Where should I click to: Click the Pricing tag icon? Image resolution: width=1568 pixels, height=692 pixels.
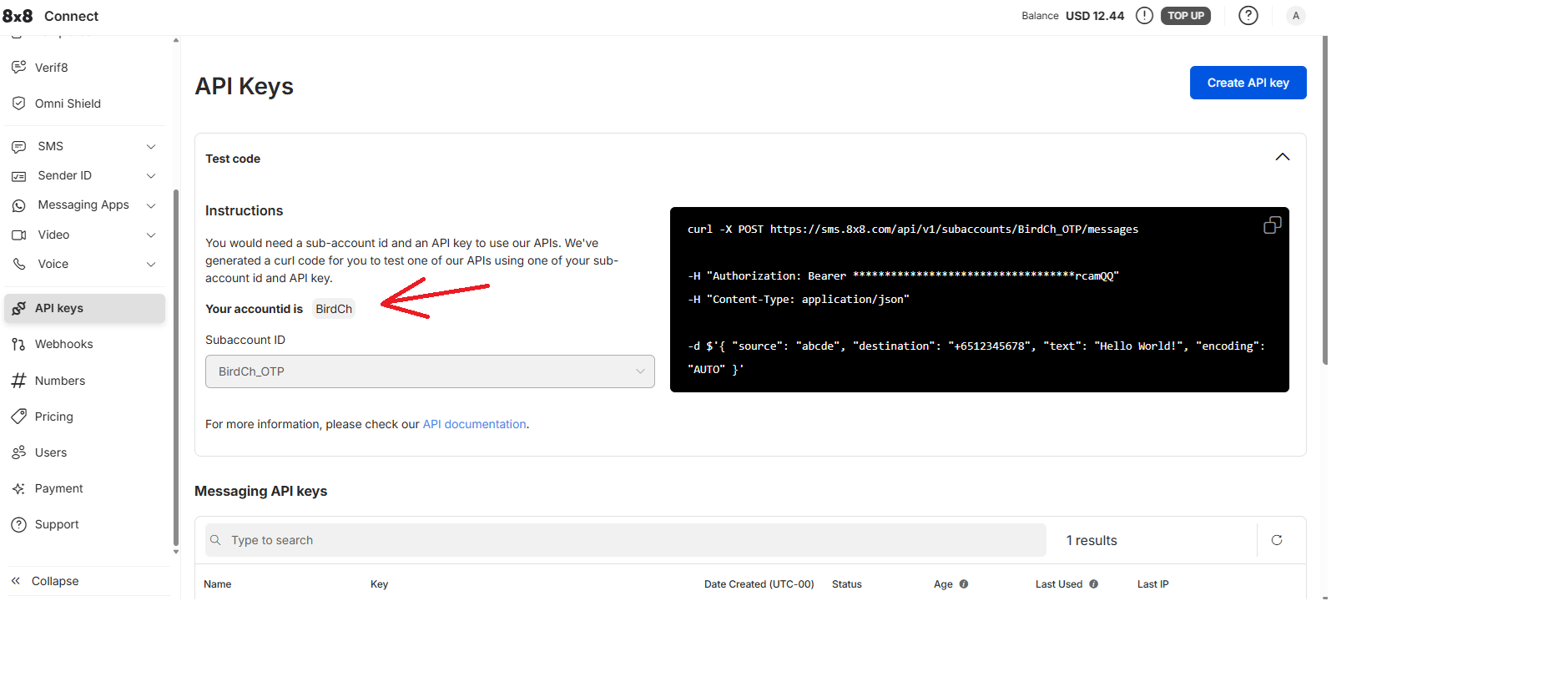pos(18,417)
